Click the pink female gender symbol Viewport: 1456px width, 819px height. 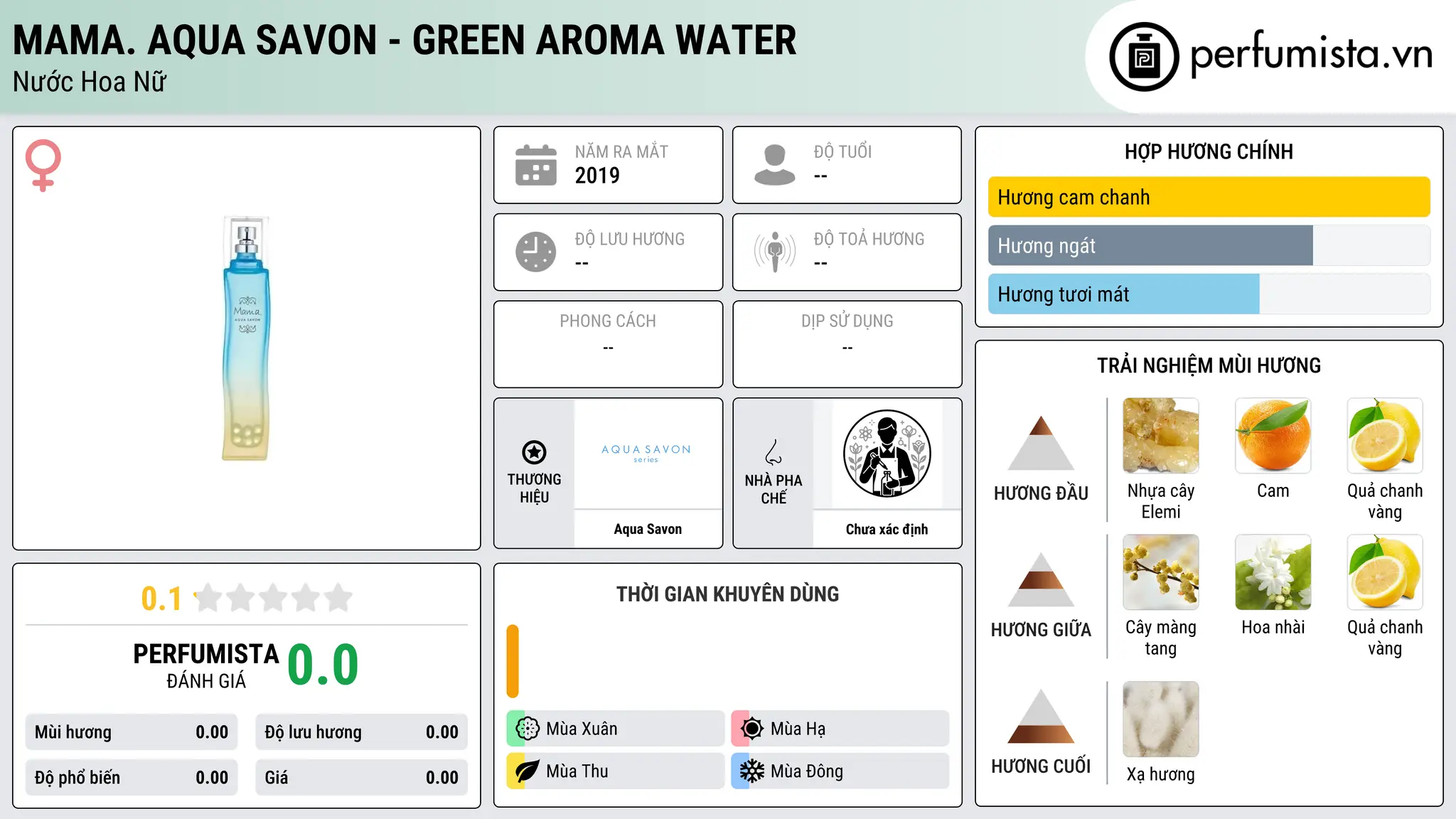click(x=43, y=165)
